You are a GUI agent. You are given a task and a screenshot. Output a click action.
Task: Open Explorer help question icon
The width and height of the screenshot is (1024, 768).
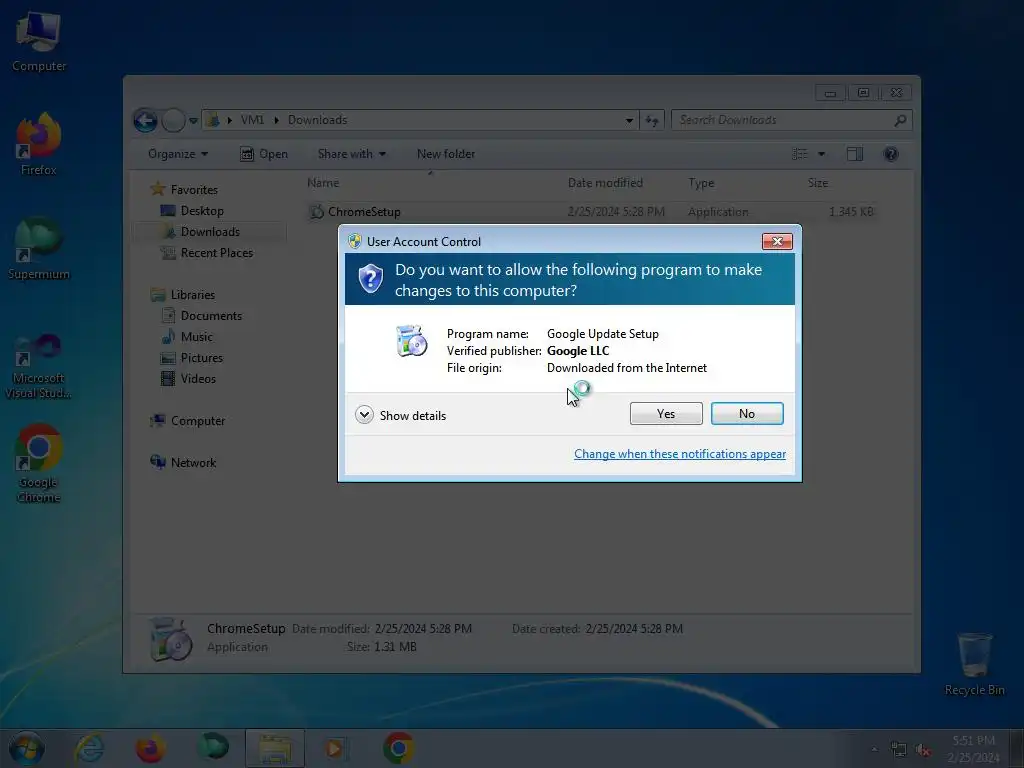pos(891,154)
